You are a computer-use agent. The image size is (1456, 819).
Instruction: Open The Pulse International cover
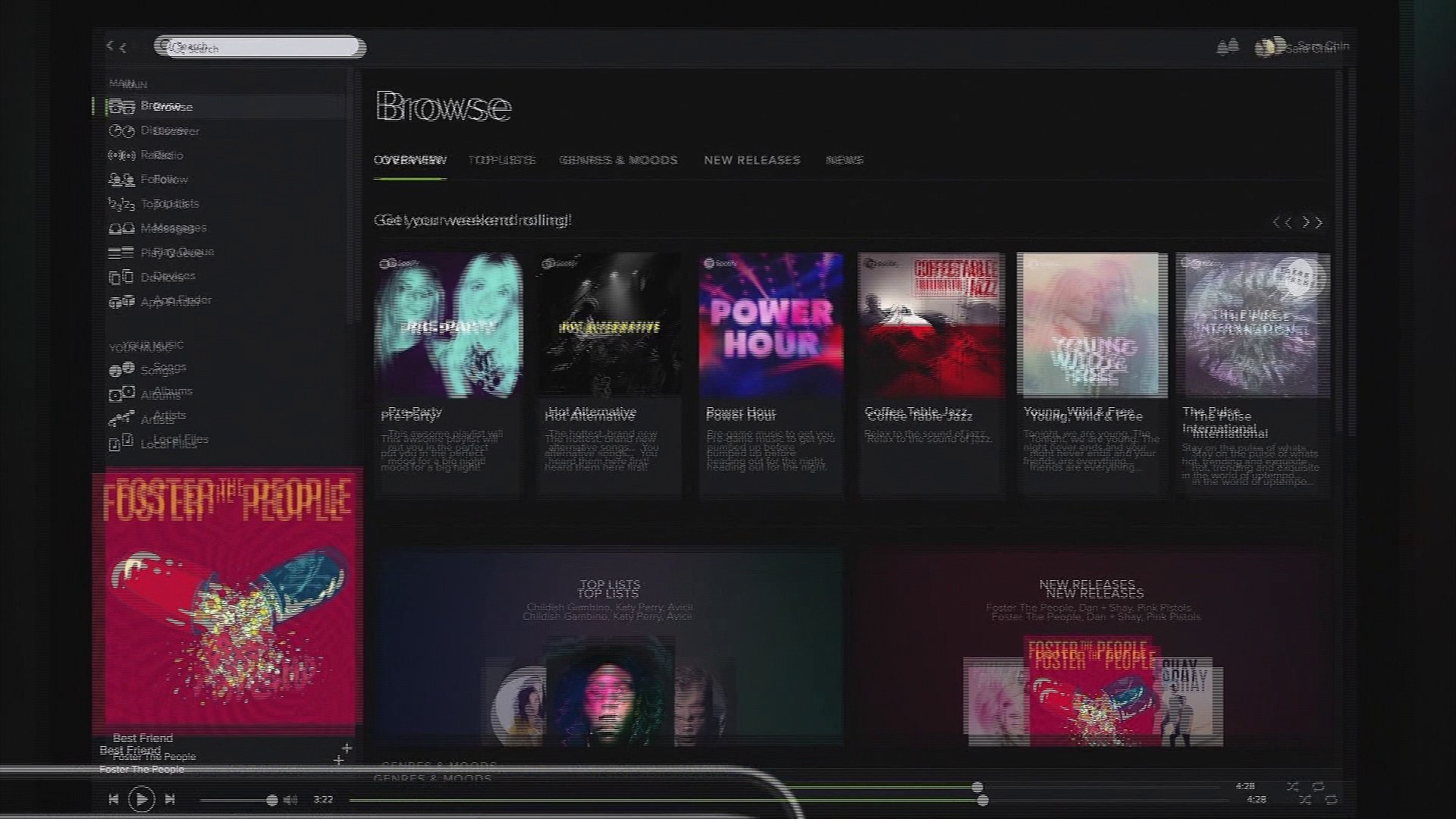click(1254, 325)
